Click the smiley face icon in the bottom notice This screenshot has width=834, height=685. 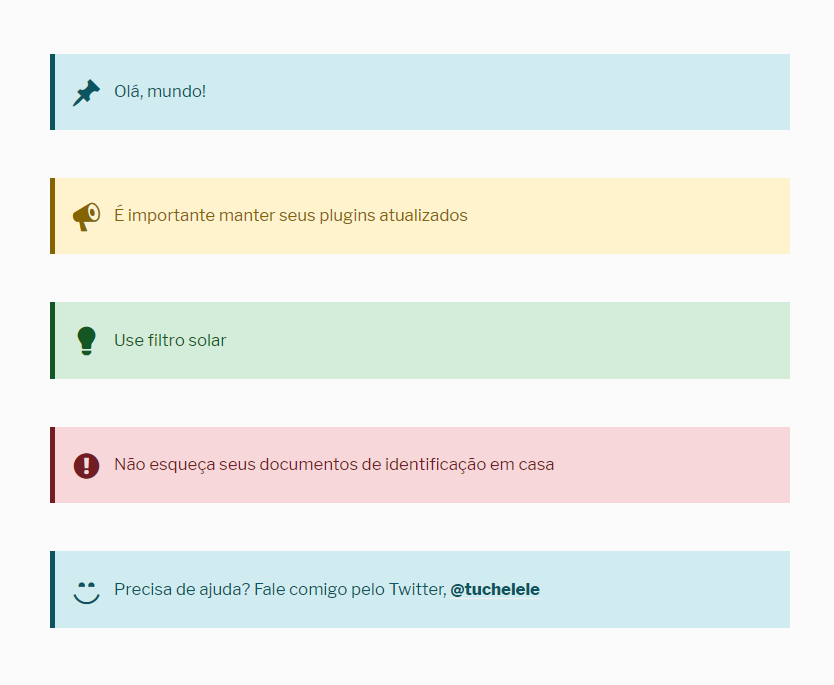click(x=86, y=592)
